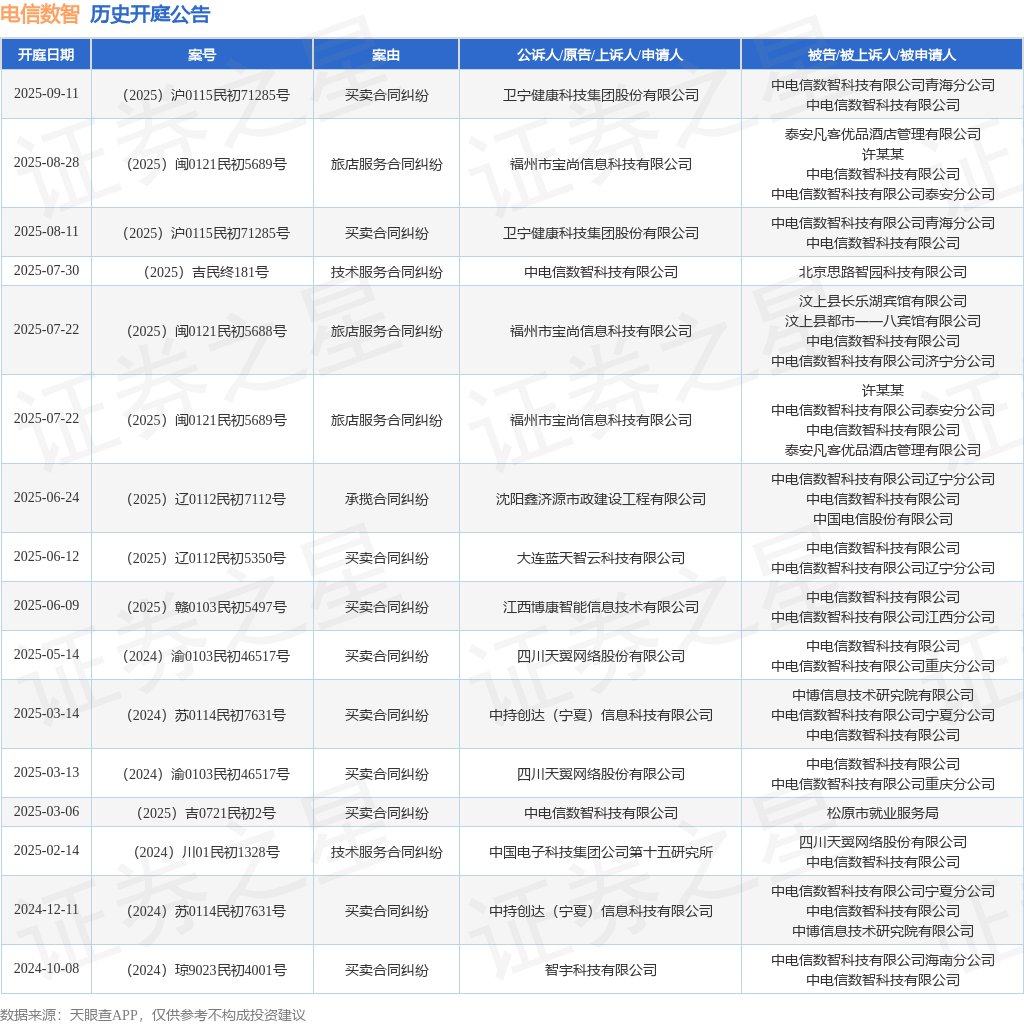This screenshot has width=1024, height=1024.
Task: Click the date cell '2025-02-14'
Action: click(46, 850)
